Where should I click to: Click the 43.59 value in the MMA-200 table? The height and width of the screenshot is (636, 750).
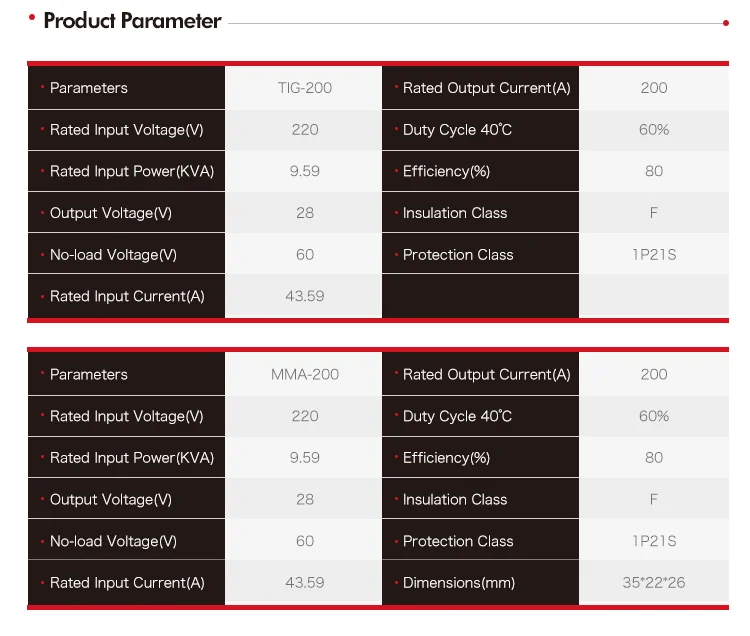click(x=305, y=583)
